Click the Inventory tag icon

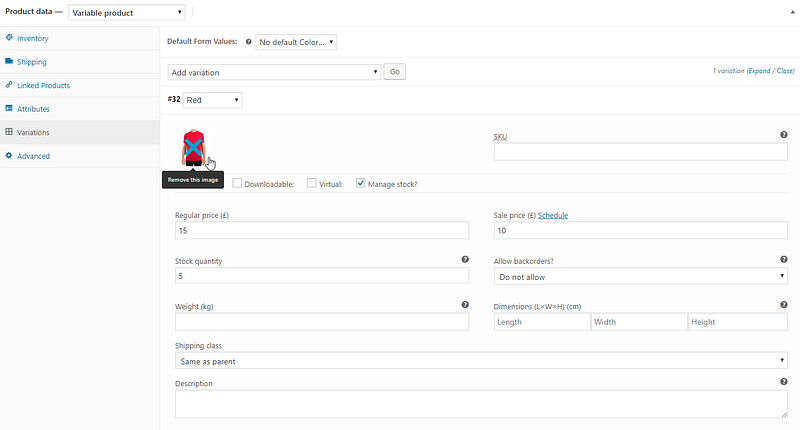tap(9, 37)
